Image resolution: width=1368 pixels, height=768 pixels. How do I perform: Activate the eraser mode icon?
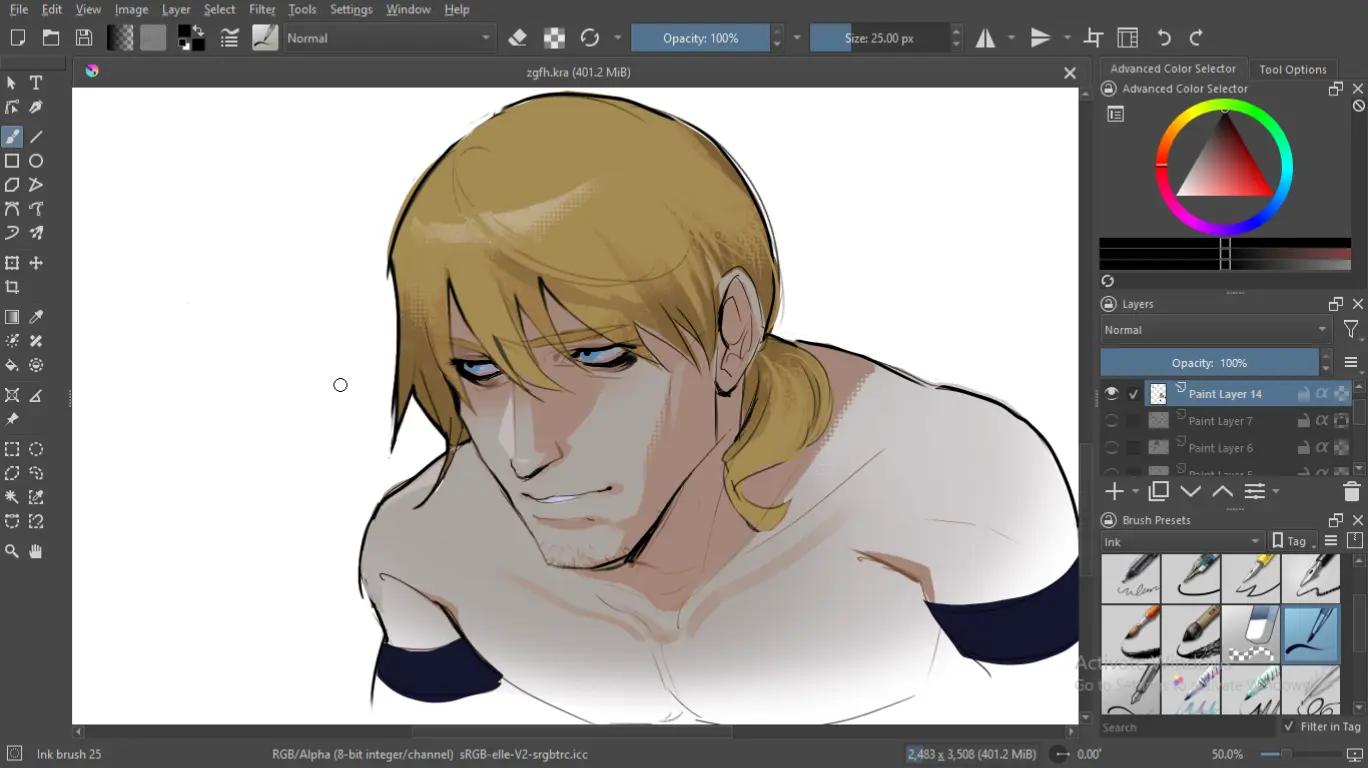(517, 38)
